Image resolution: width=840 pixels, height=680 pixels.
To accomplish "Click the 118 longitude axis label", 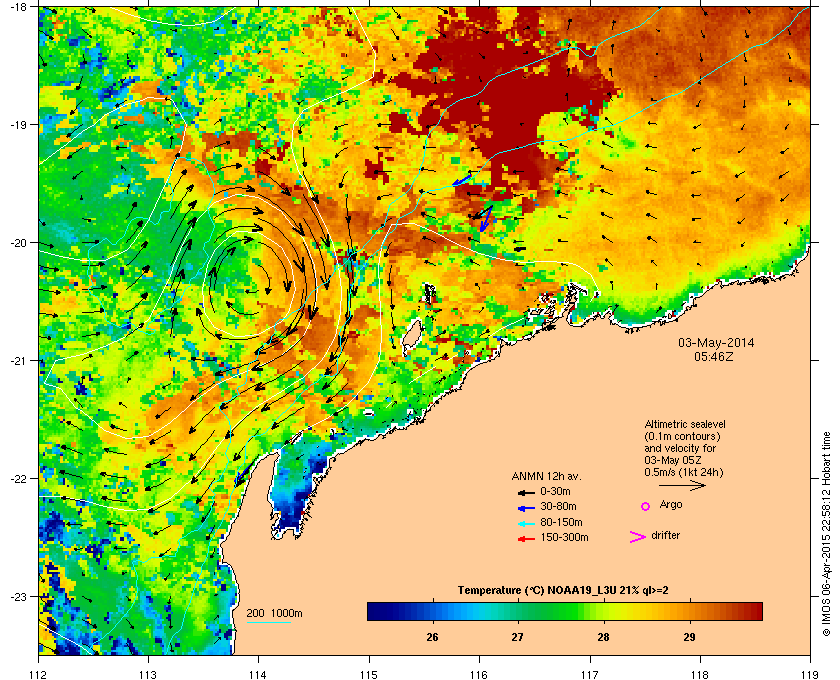I will (700, 674).
